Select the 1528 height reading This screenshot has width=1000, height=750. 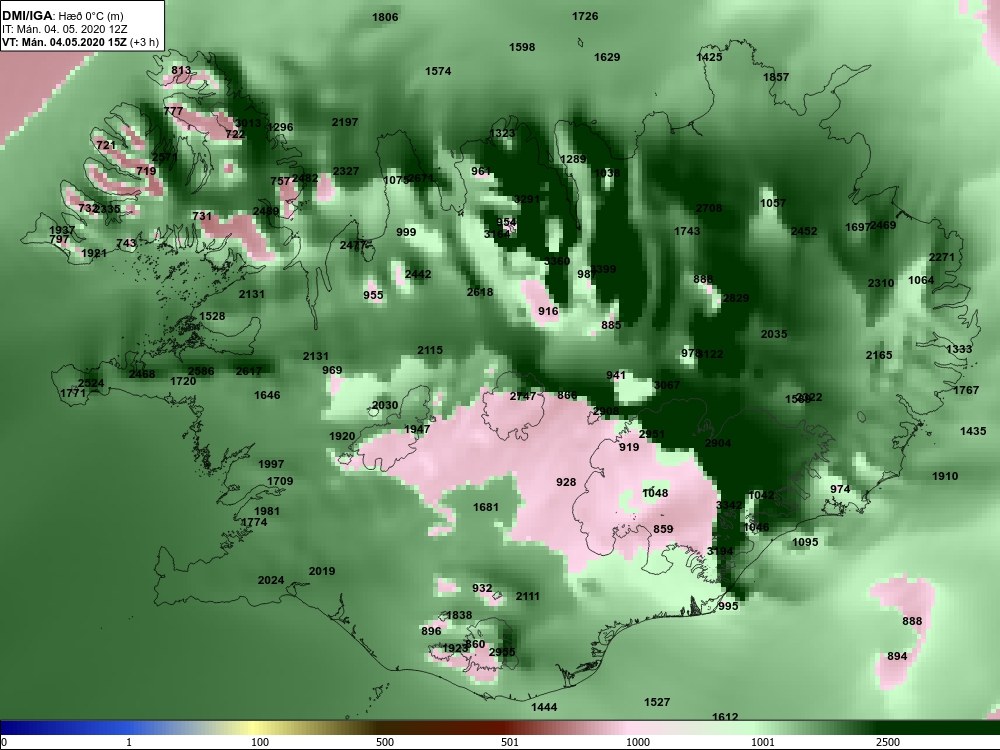(x=212, y=316)
